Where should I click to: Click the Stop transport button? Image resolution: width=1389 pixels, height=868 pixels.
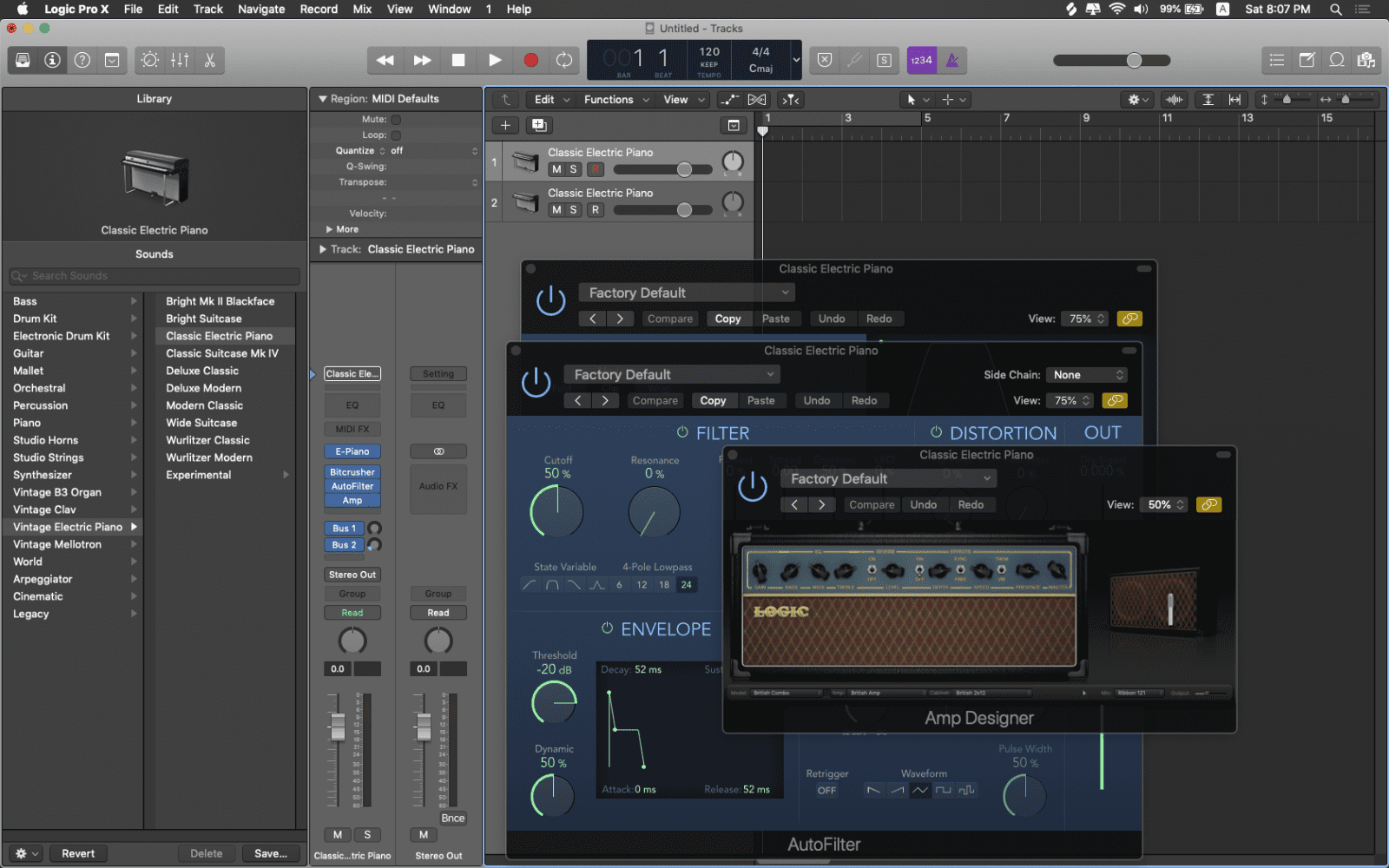458,60
